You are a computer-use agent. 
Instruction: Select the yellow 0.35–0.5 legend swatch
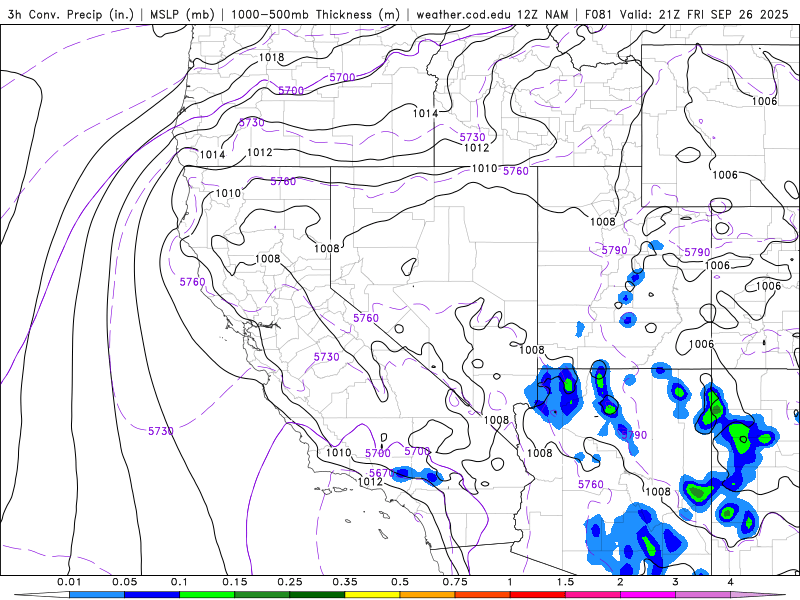point(372,595)
